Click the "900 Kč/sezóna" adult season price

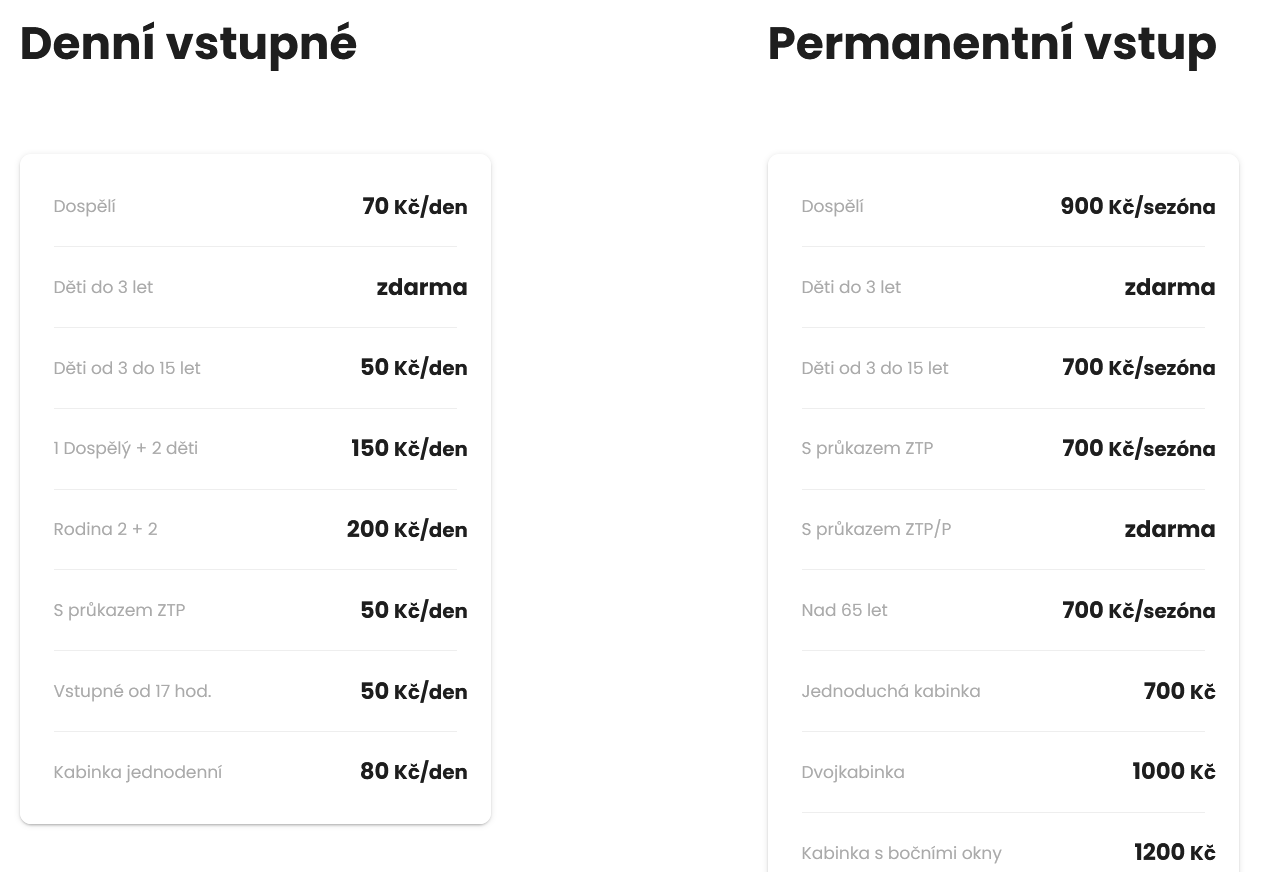1137,207
